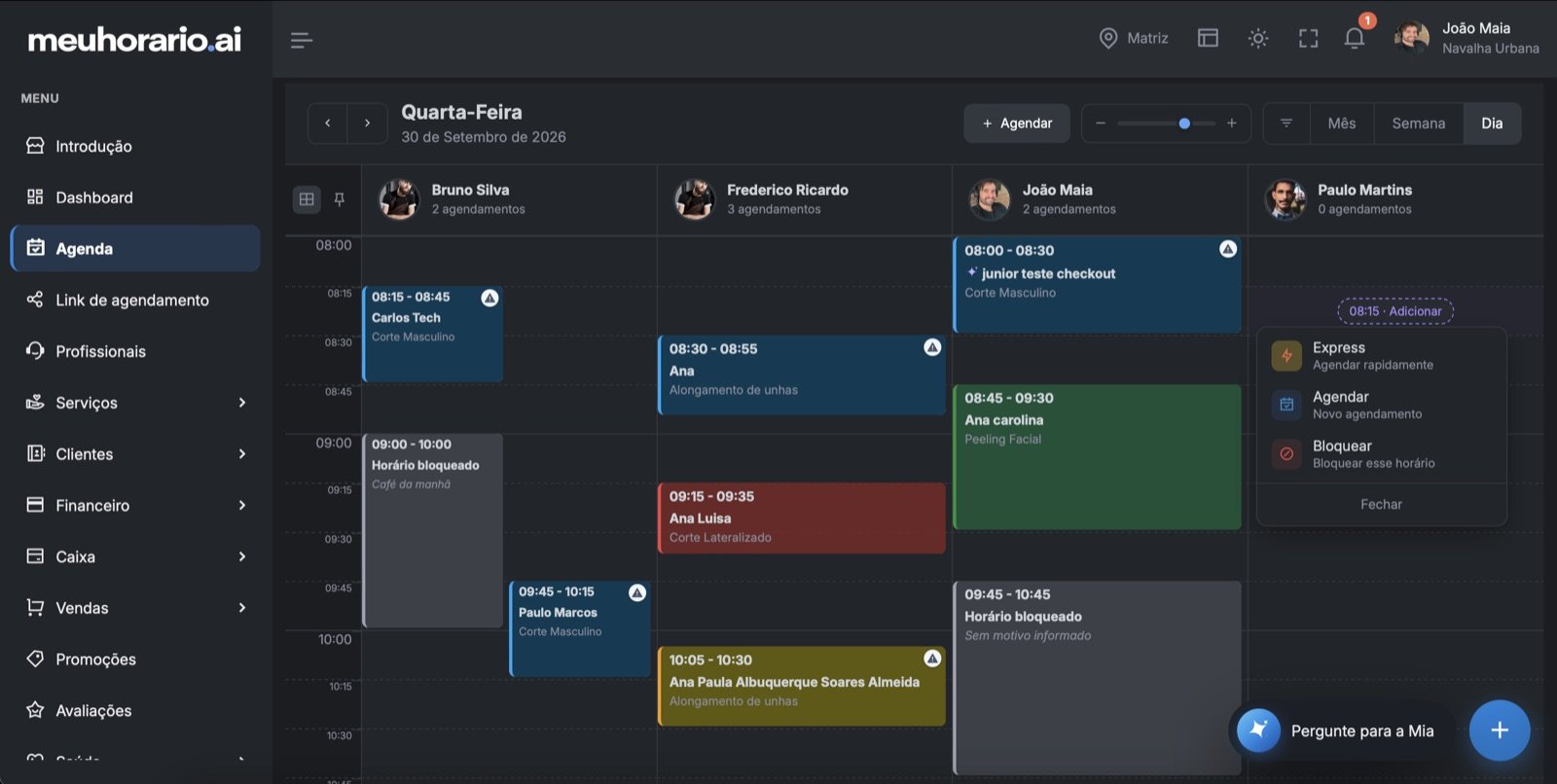Open Ana Luisa 09:15 red appointment
This screenshot has width=1557, height=784.
tap(802, 517)
